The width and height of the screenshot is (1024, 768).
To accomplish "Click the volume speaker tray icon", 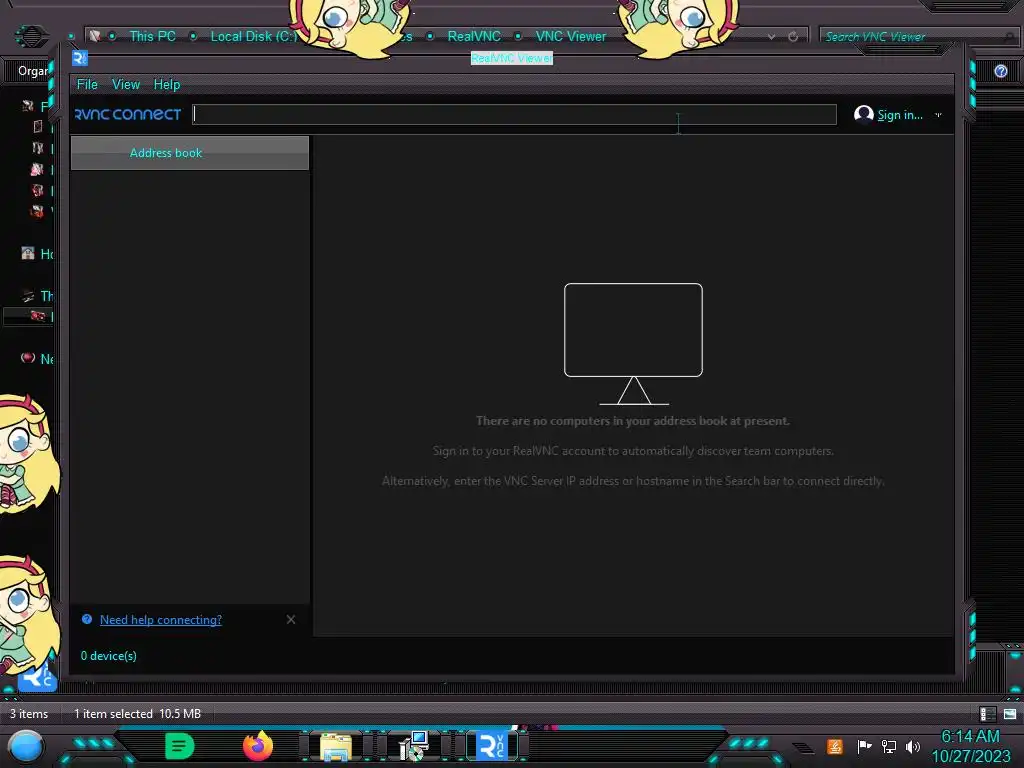I will click(913, 746).
